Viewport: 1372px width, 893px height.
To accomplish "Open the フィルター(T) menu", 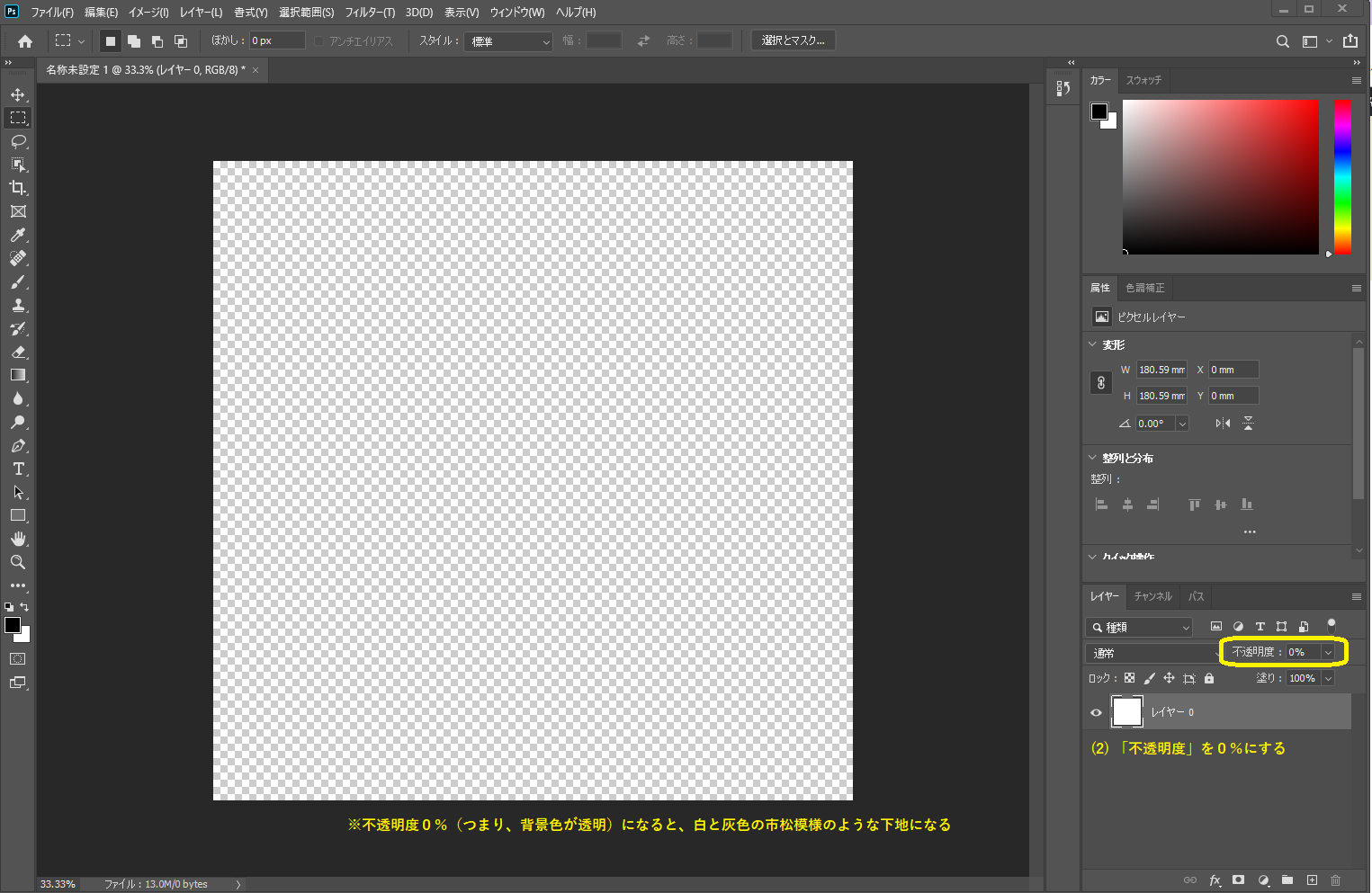I will pyautogui.click(x=370, y=13).
